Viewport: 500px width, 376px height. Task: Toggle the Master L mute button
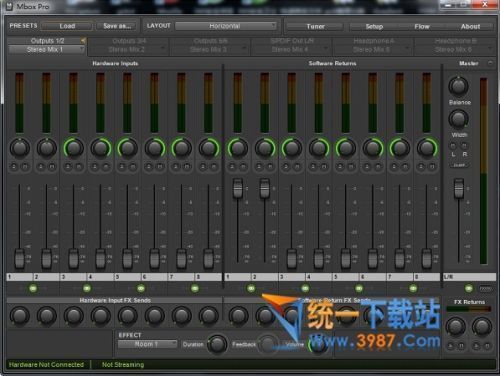453,146
